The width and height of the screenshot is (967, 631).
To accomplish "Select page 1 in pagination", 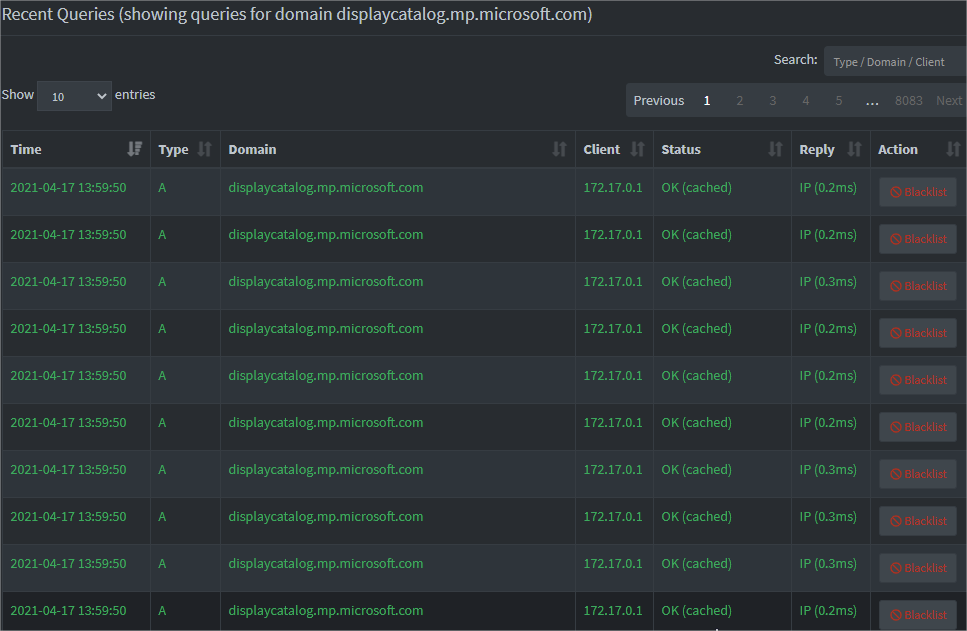I will (707, 101).
